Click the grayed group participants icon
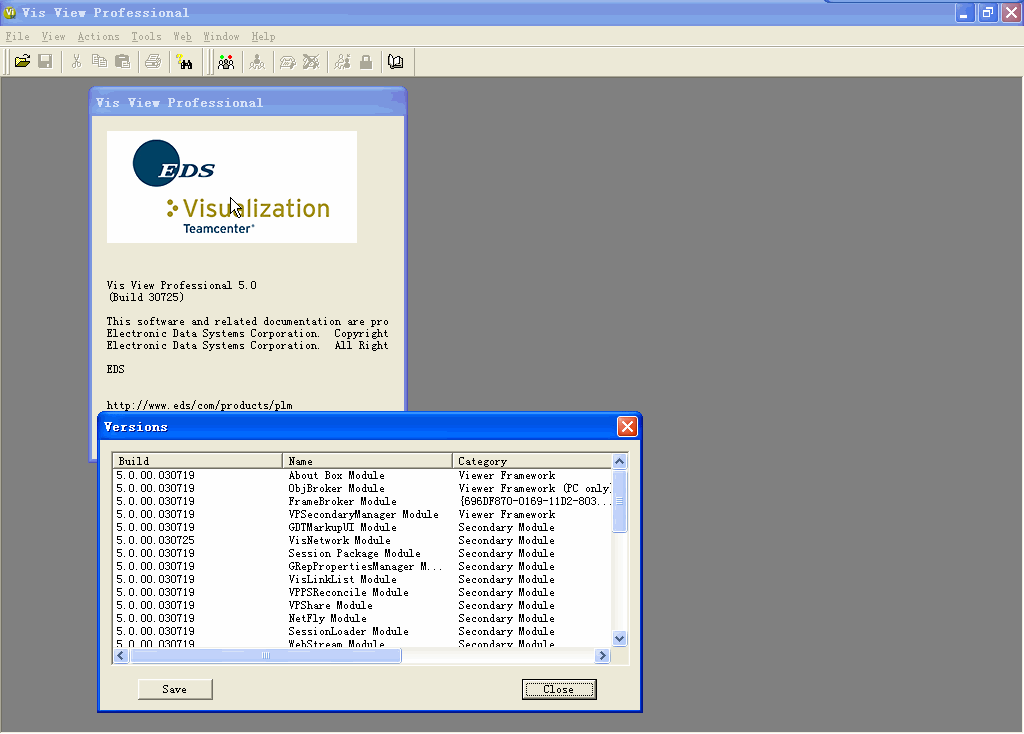Screen dimensions: 1024x734 click(x=257, y=62)
